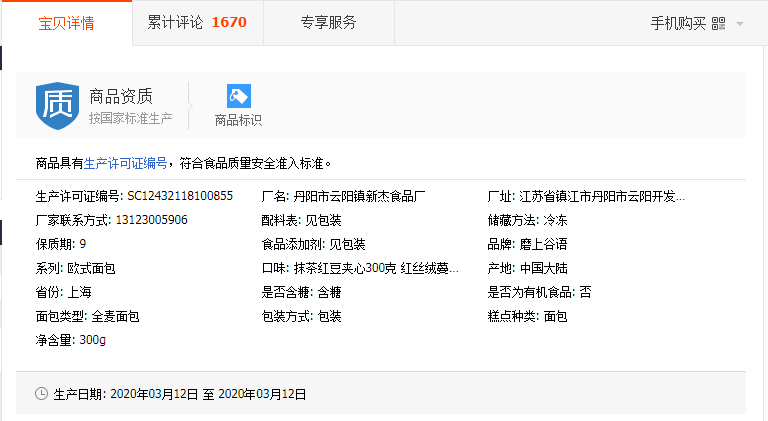Expand the 手机购买 dropdown arrow

740,23
